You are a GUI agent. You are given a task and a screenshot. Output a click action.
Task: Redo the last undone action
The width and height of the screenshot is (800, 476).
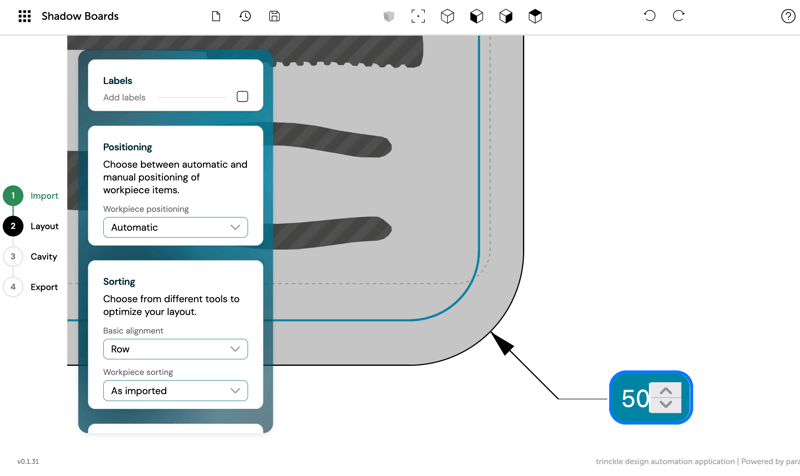point(679,16)
